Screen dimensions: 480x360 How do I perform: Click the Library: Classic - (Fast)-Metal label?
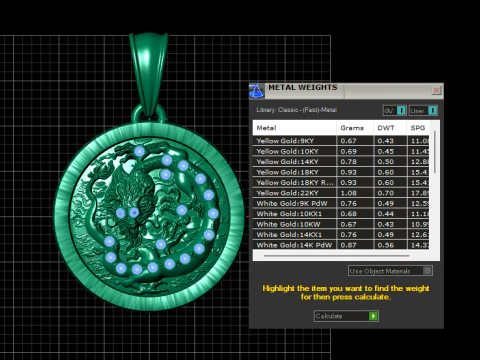tap(297, 110)
